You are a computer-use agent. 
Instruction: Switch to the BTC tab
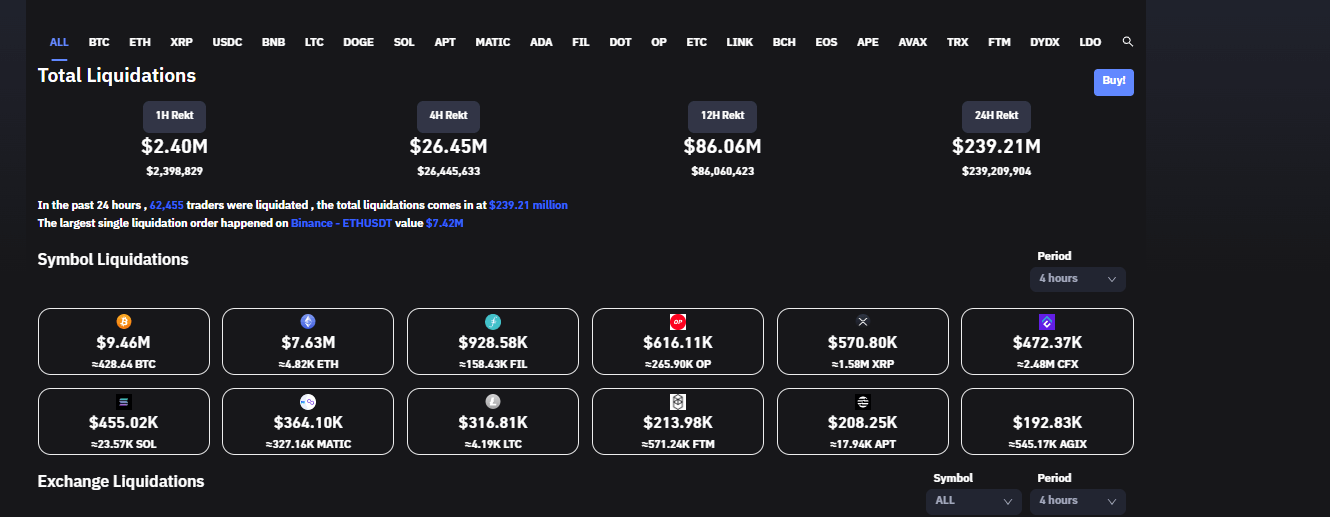coord(99,43)
